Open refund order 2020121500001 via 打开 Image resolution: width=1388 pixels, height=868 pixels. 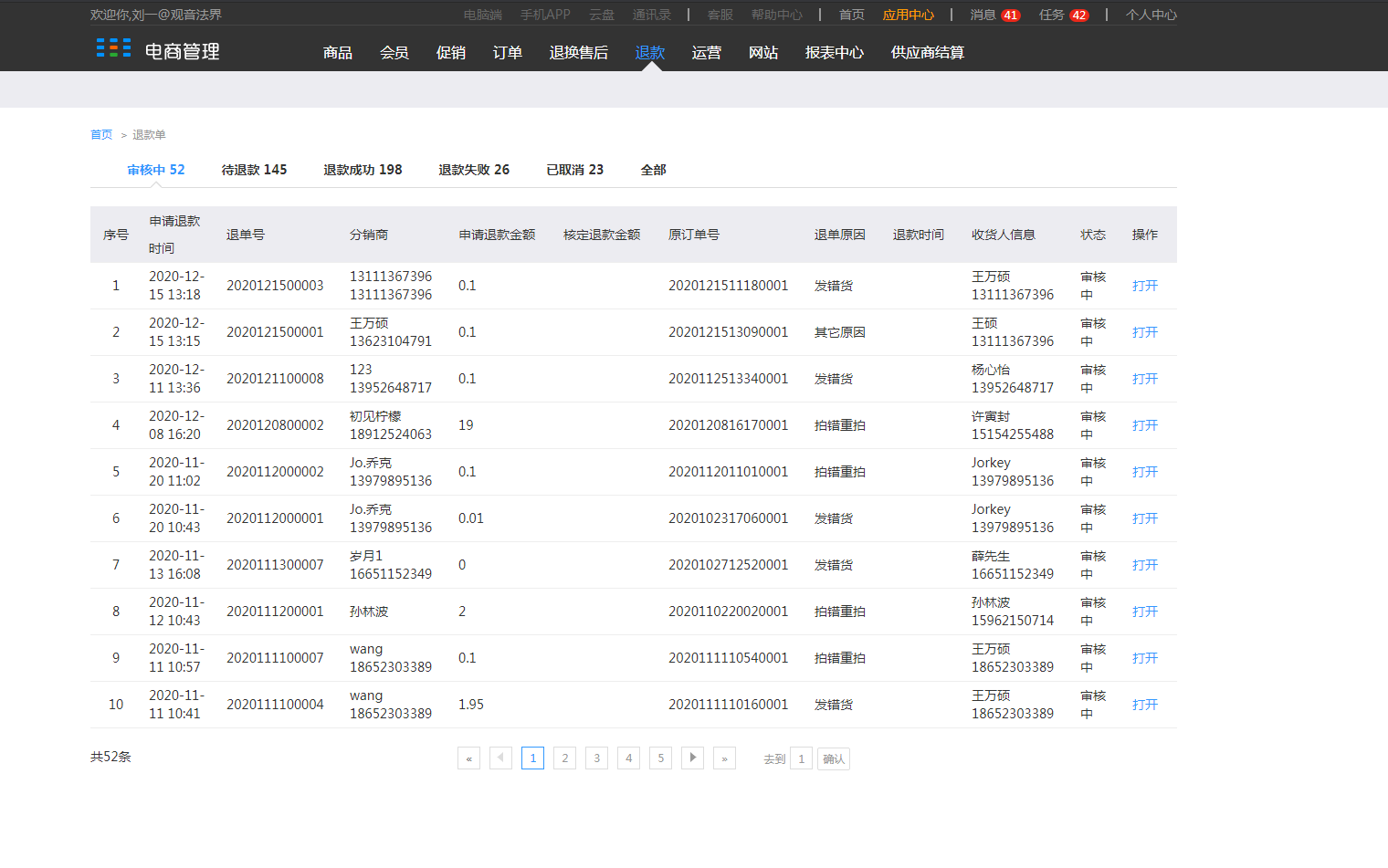point(1145,332)
